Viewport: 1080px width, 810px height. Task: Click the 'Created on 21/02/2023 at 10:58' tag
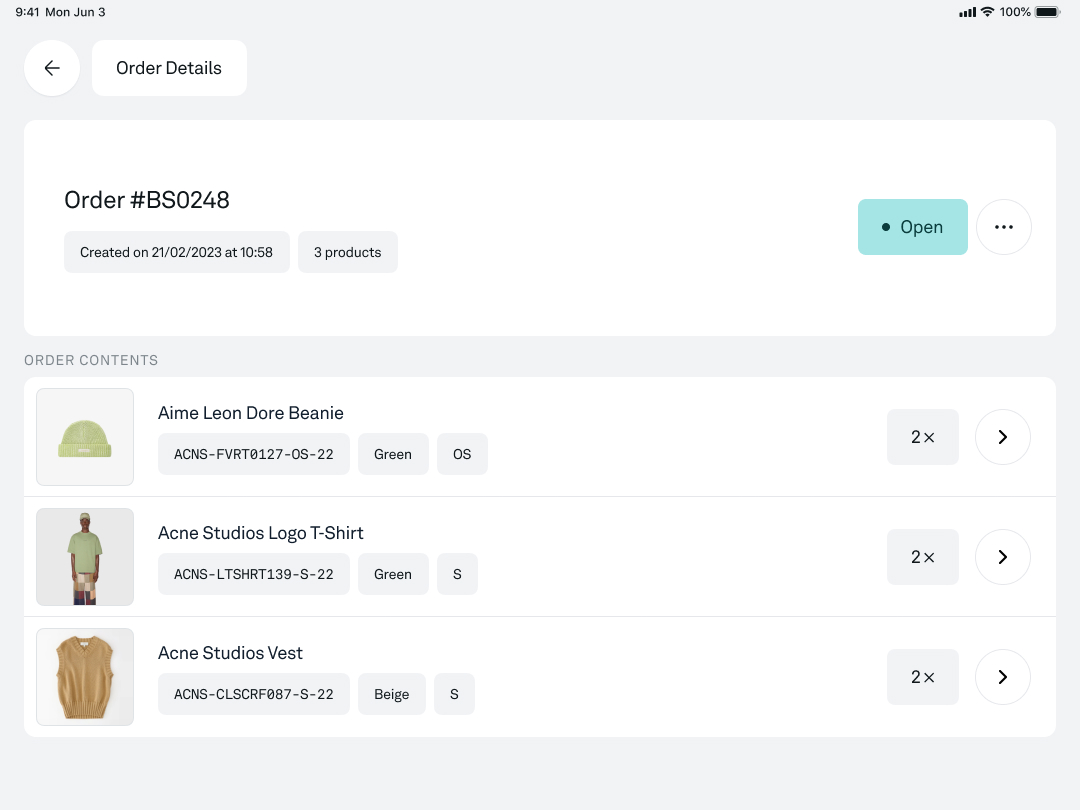click(176, 252)
